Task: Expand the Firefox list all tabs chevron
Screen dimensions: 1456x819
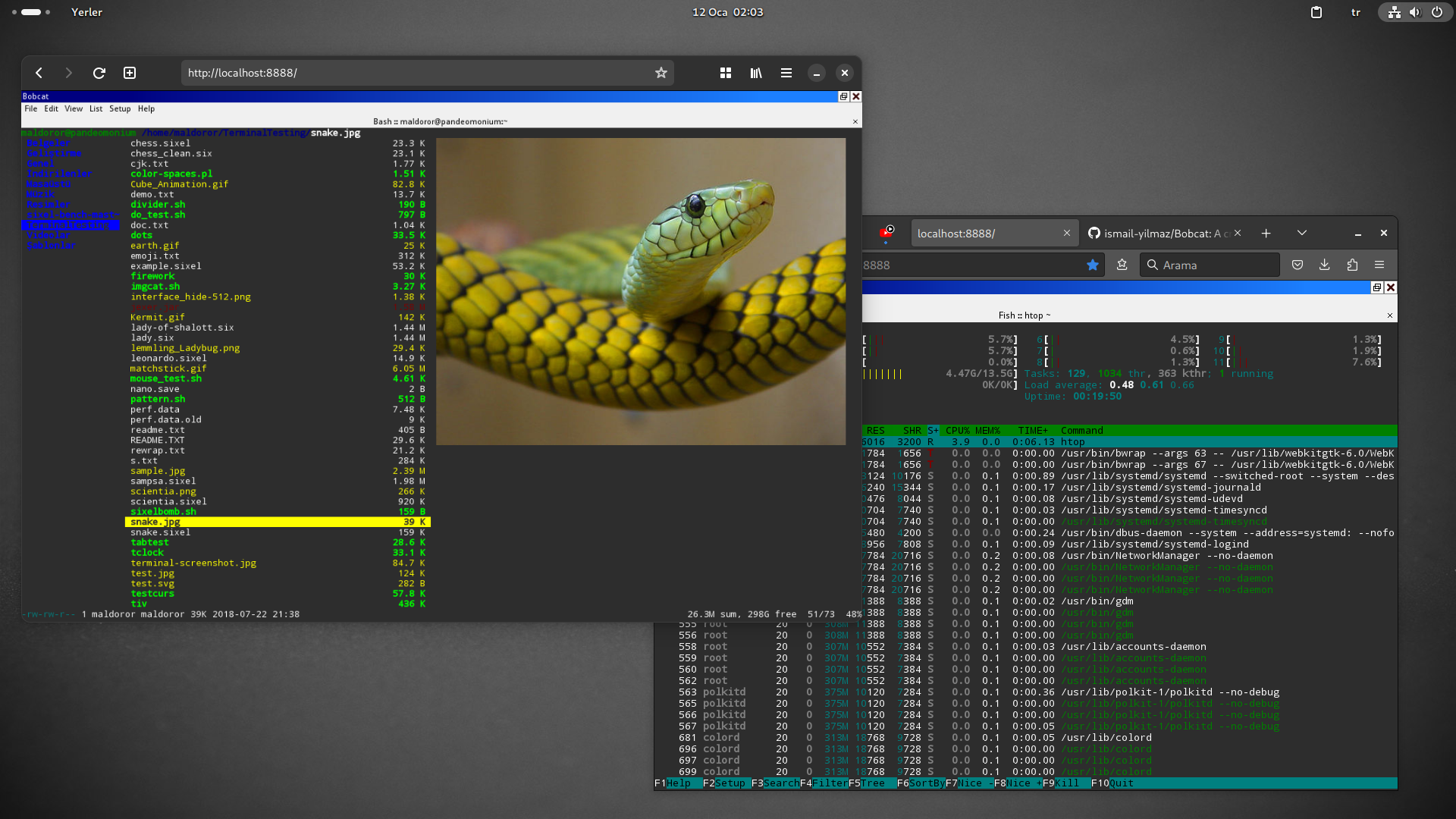Action: (1302, 233)
